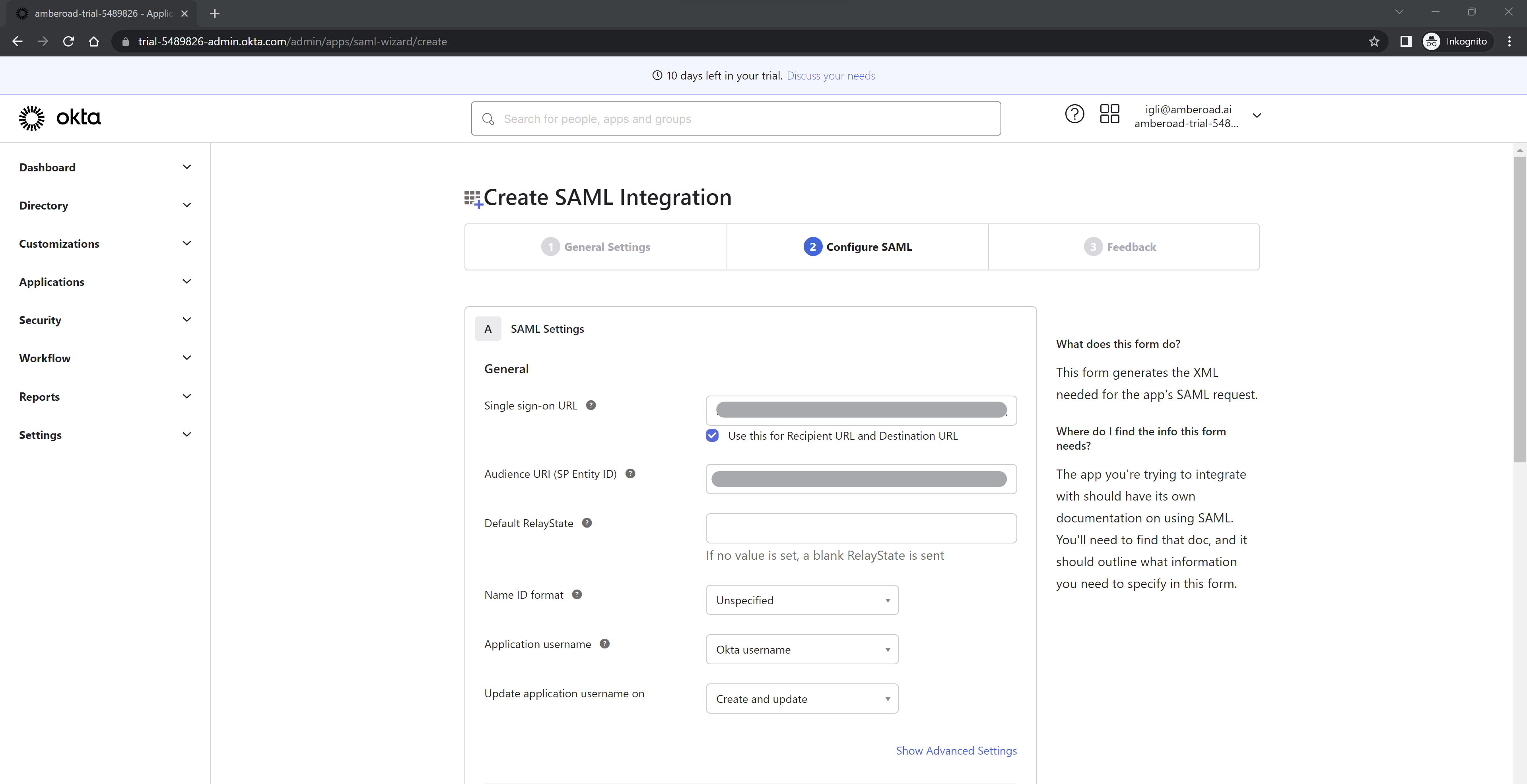Click the browser forward arrow
Image resolution: width=1527 pixels, height=784 pixels.
pos(43,41)
